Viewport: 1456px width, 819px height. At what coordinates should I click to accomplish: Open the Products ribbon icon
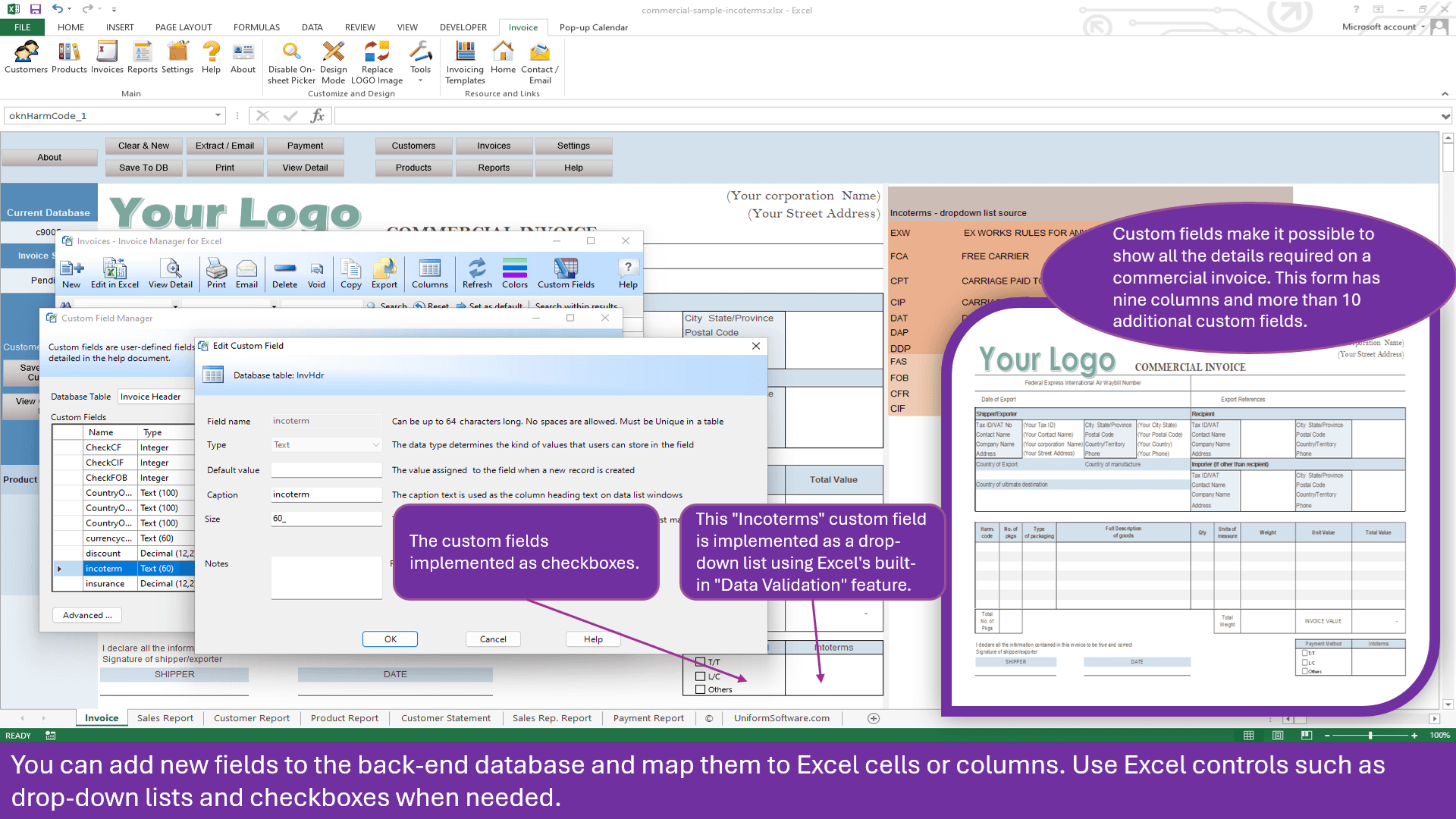point(69,58)
